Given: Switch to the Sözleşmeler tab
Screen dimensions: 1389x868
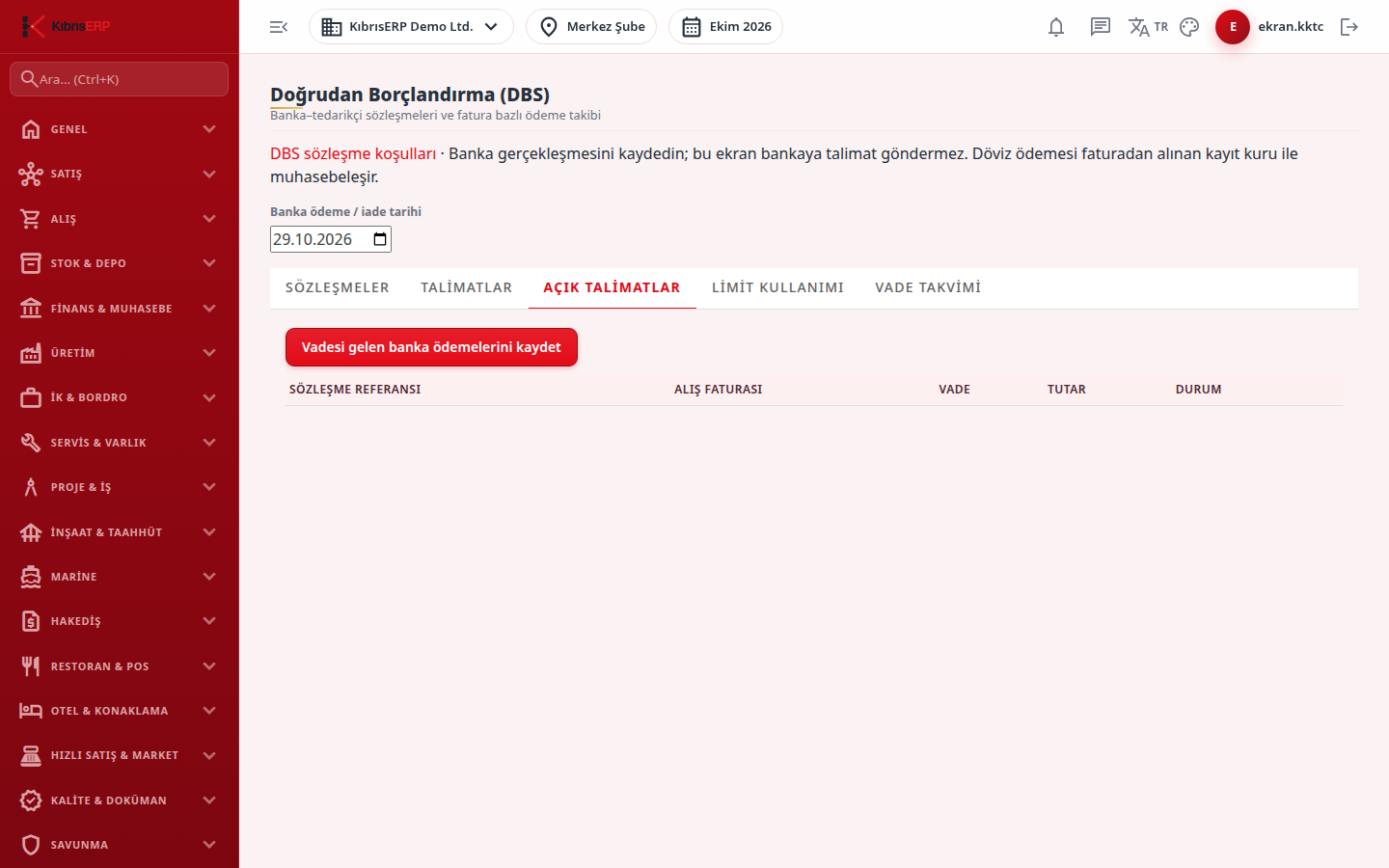Looking at the screenshot, I should point(338,287).
